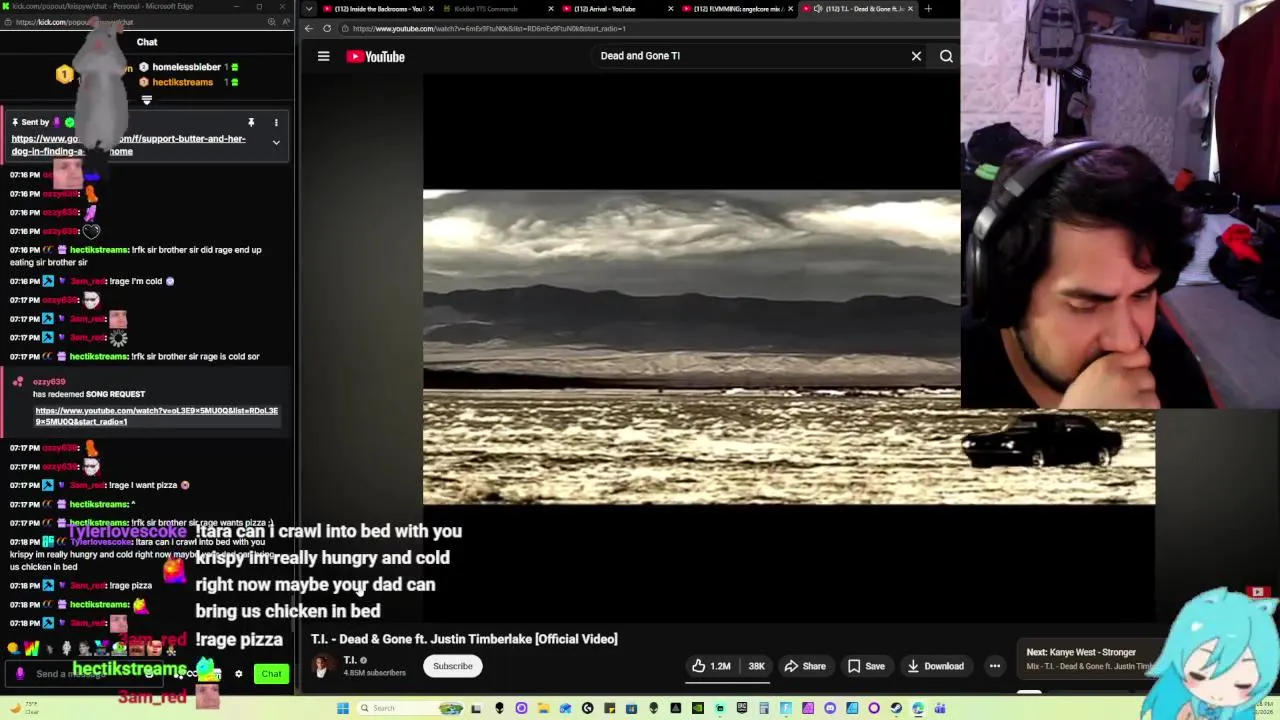This screenshot has height=720, width=1280.
Task: Open the YouTube hamburger guide menu
Action: [x=323, y=56]
